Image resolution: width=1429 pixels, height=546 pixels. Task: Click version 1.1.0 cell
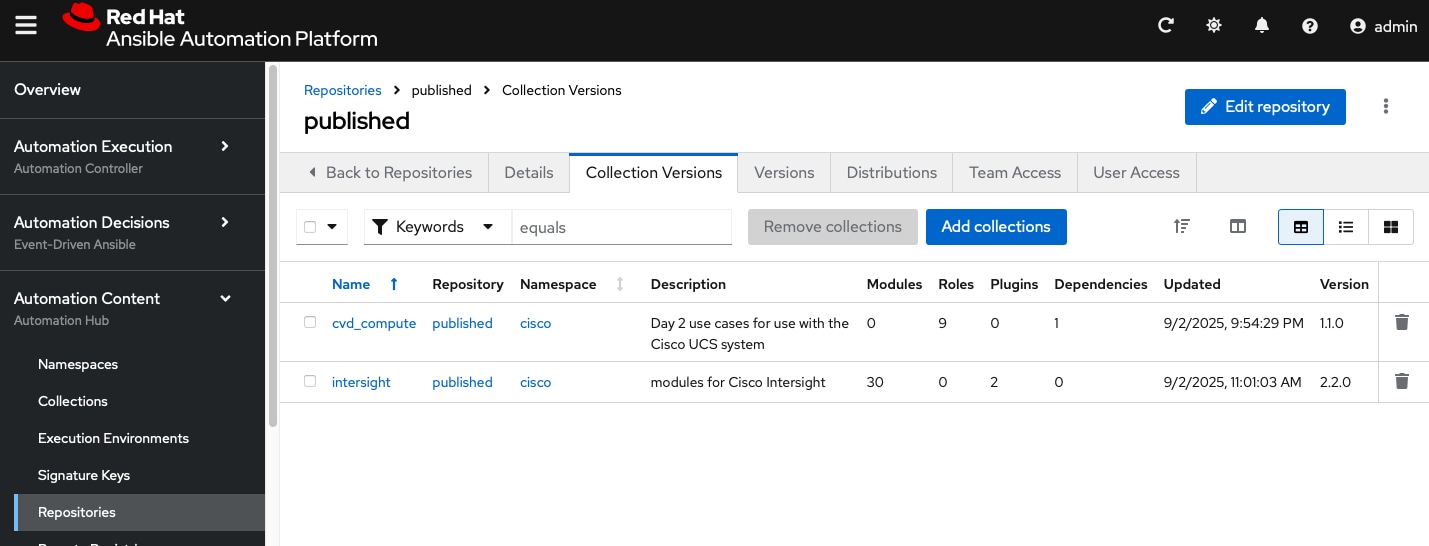1334,323
